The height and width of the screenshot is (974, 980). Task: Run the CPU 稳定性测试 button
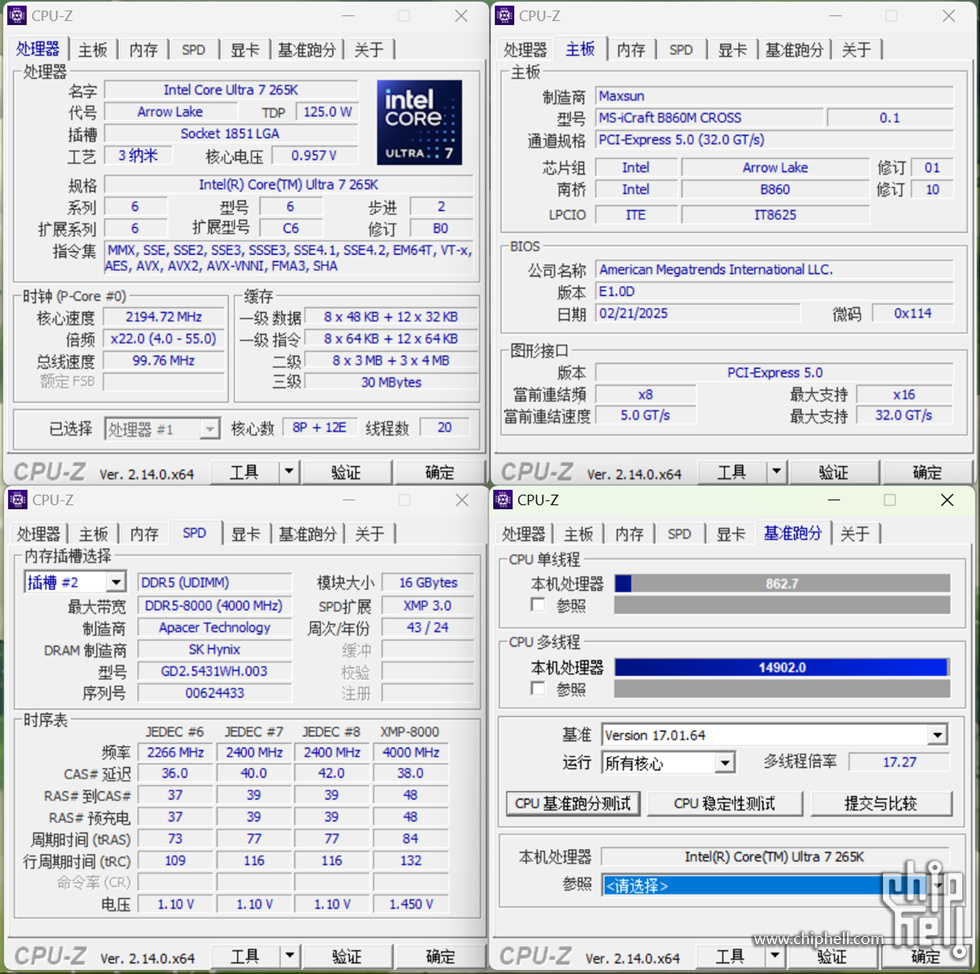click(724, 803)
